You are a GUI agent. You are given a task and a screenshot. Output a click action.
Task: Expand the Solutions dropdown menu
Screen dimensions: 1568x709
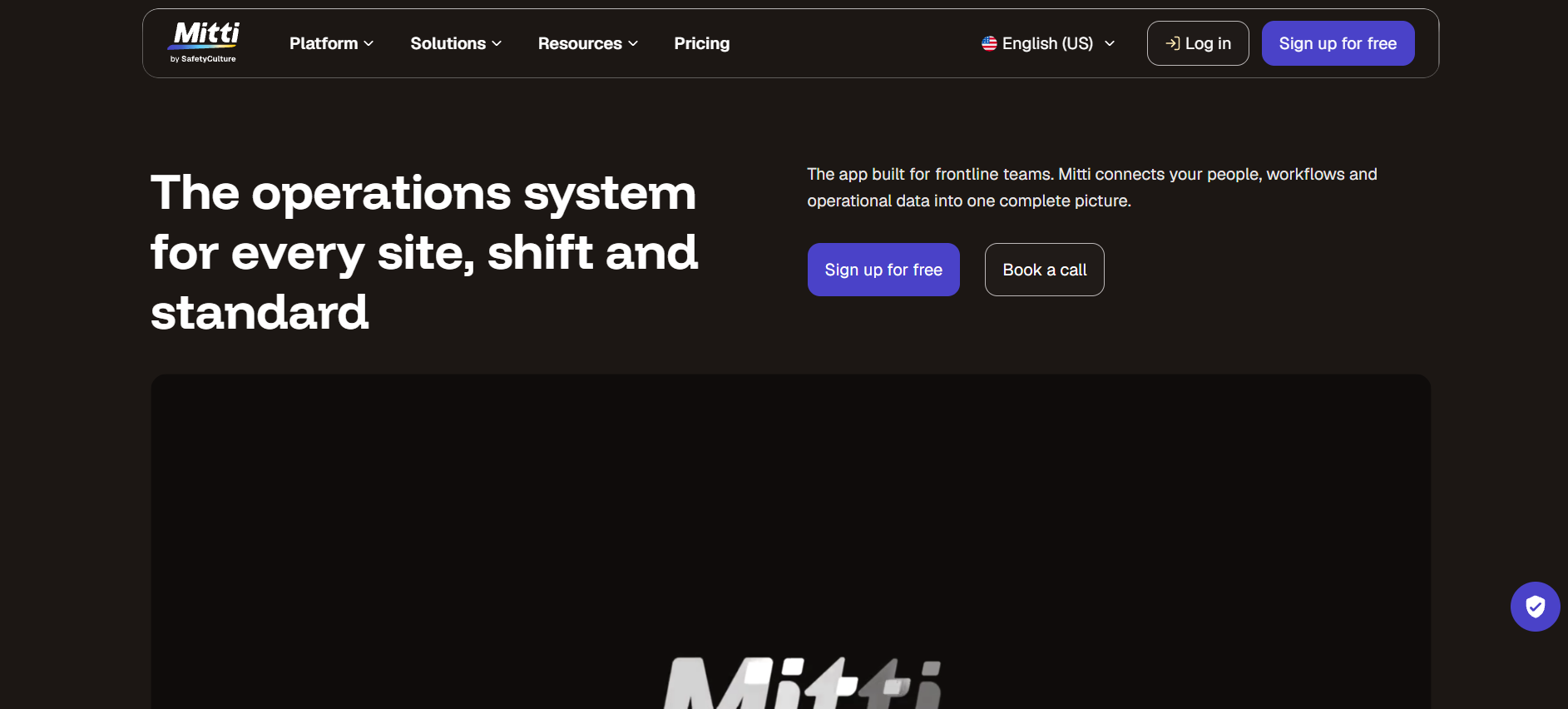tap(456, 43)
